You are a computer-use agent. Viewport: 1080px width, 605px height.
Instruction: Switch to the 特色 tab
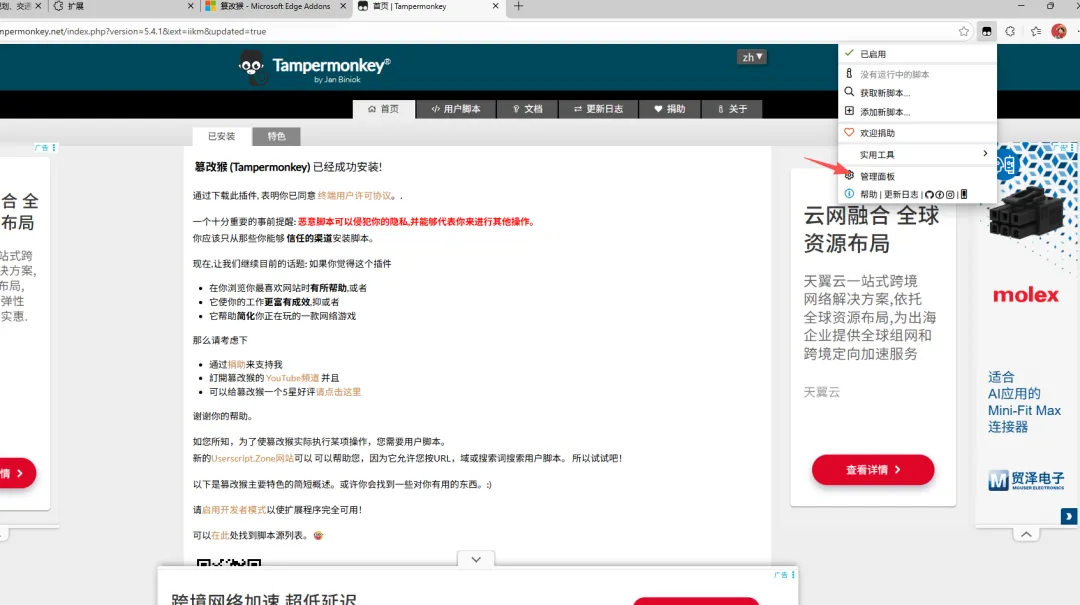click(276, 136)
